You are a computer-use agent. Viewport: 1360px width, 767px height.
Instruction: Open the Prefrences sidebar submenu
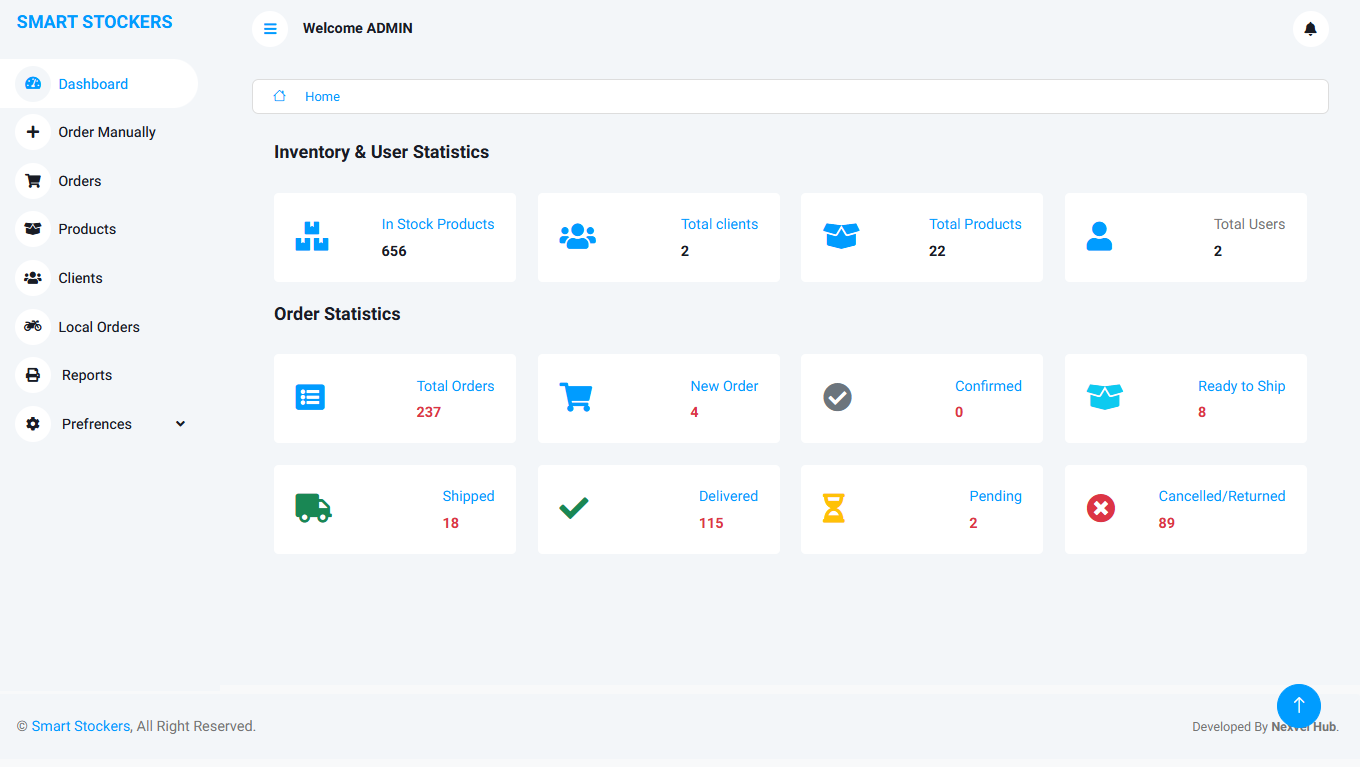point(97,424)
